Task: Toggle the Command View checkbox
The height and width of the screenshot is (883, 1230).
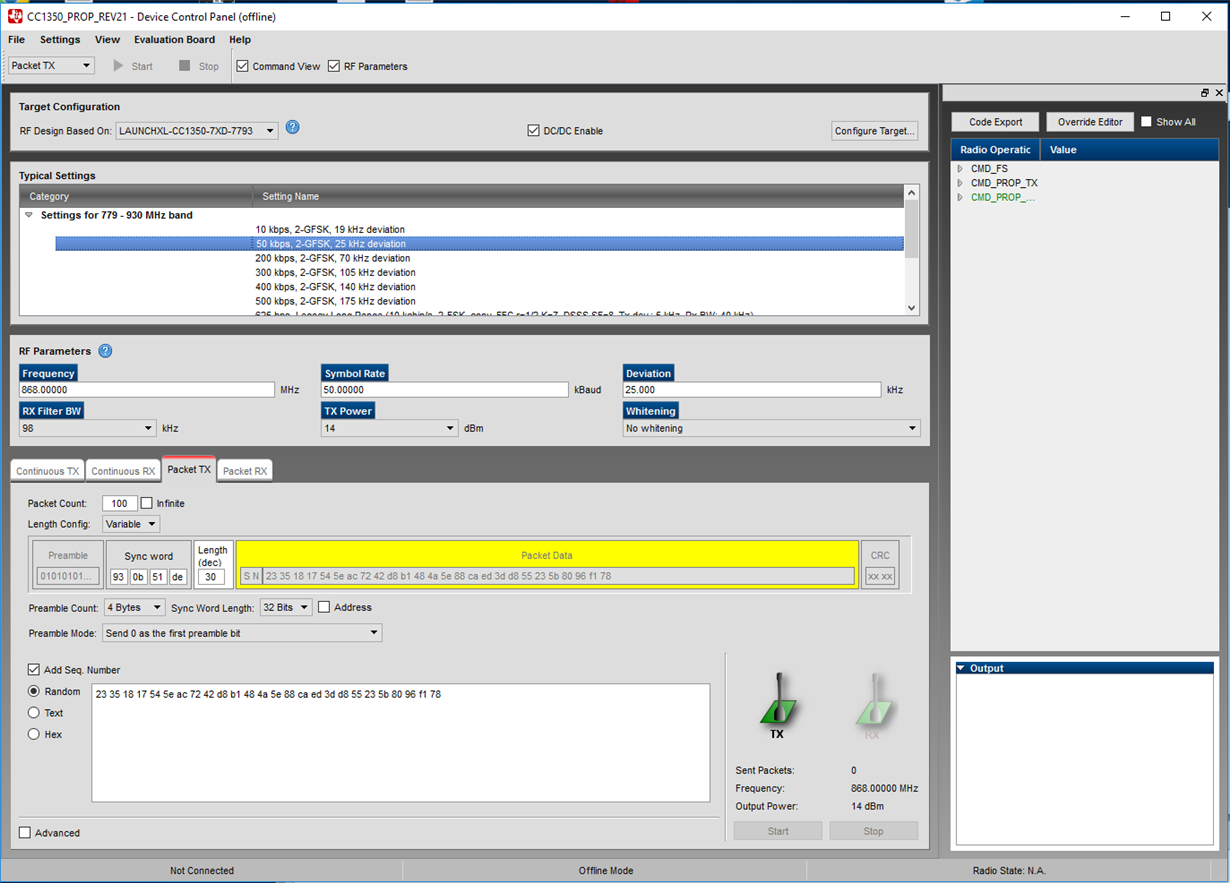Action: tap(242, 66)
